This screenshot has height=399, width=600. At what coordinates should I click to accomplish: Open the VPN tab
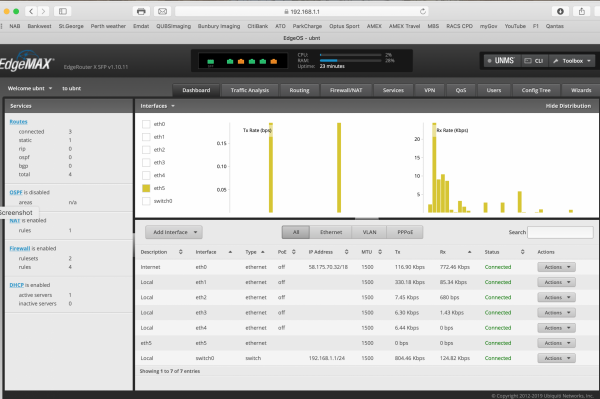tap(429, 90)
